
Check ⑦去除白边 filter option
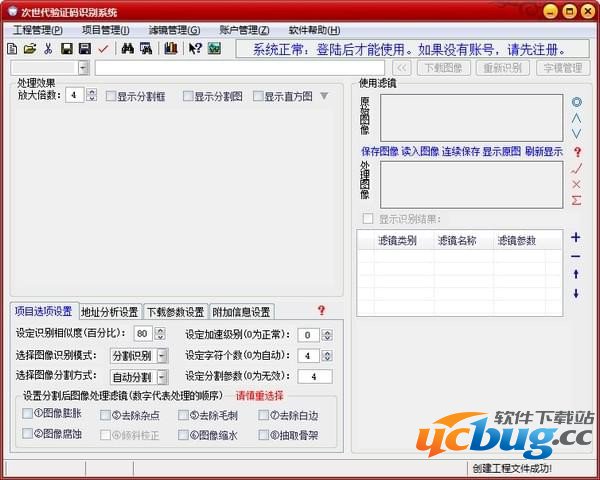pyautogui.click(x=264, y=415)
